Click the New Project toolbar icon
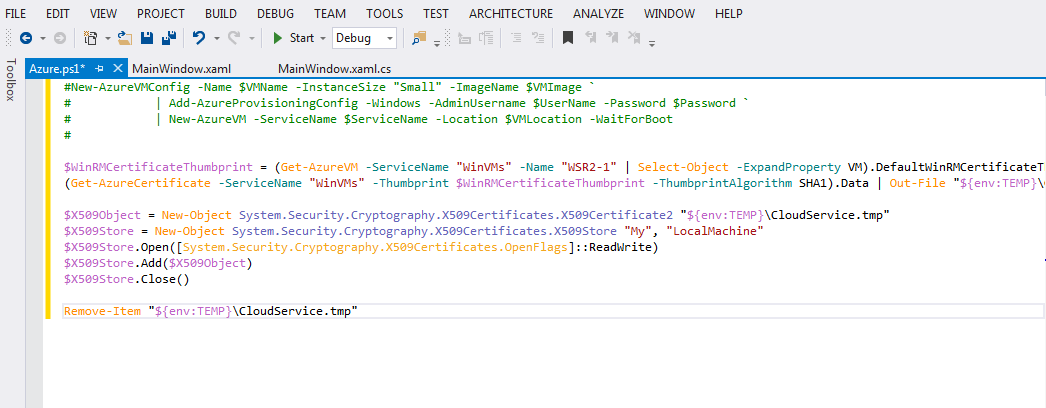Viewport: 1046px width, 408px height. [90, 38]
